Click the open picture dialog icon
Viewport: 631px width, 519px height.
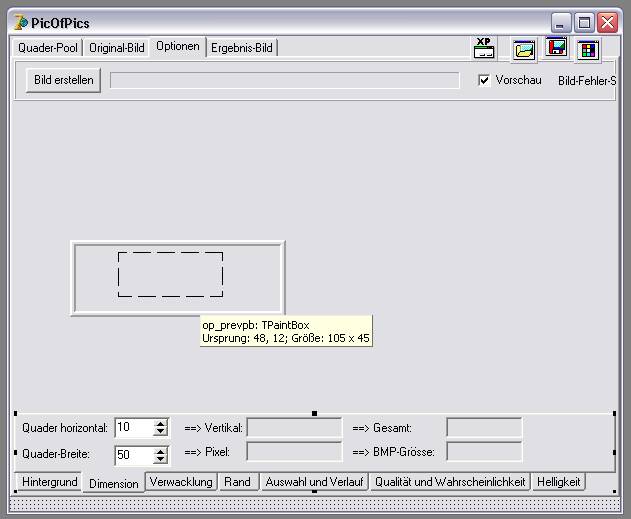[x=524, y=50]
